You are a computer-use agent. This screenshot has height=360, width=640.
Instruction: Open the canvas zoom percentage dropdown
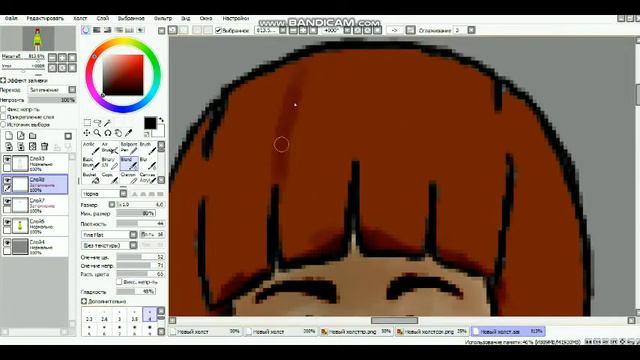coord(283,30)
